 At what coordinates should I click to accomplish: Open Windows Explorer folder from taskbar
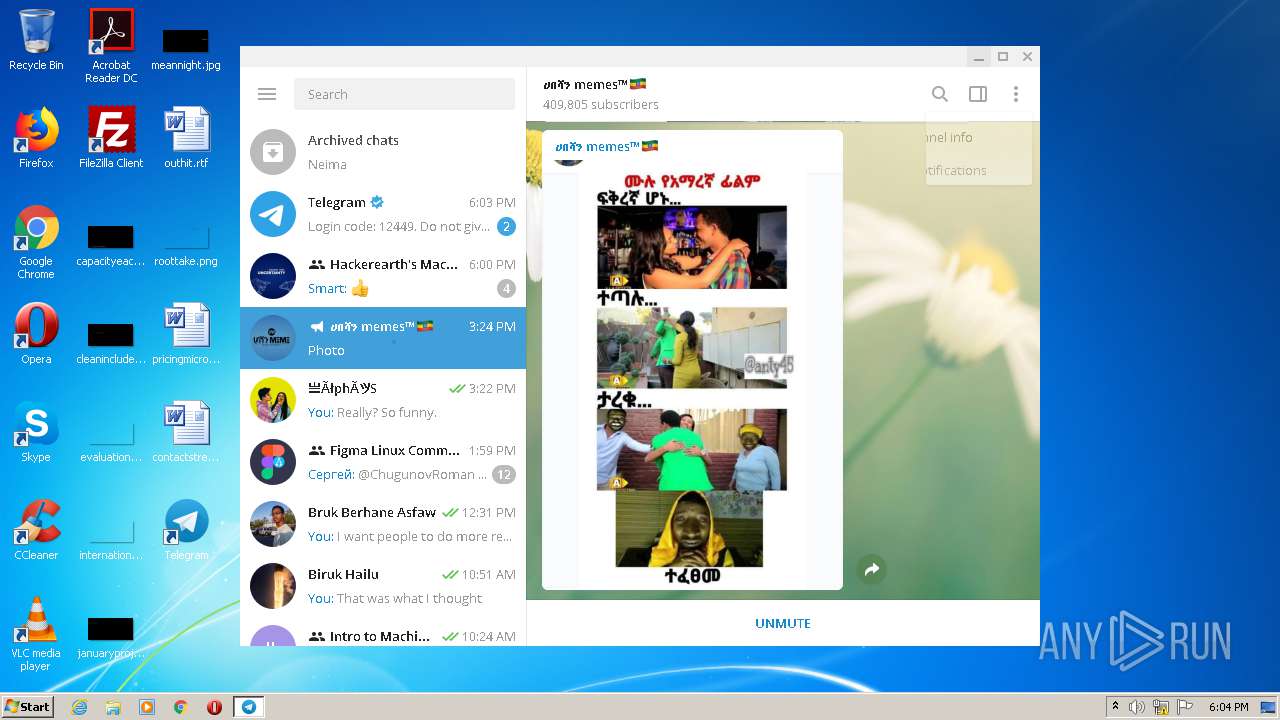(x=113, y=707)
